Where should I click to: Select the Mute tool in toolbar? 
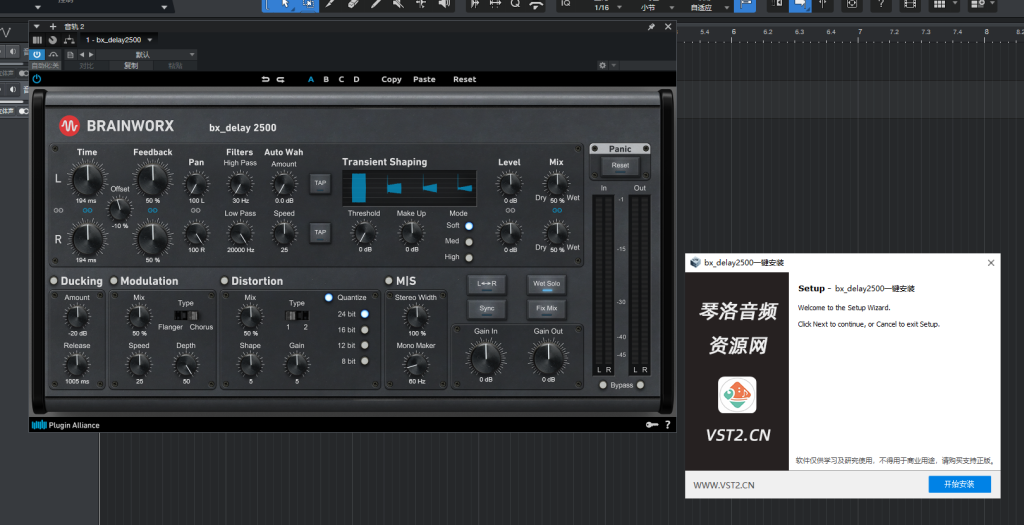(x=398, y=4)
